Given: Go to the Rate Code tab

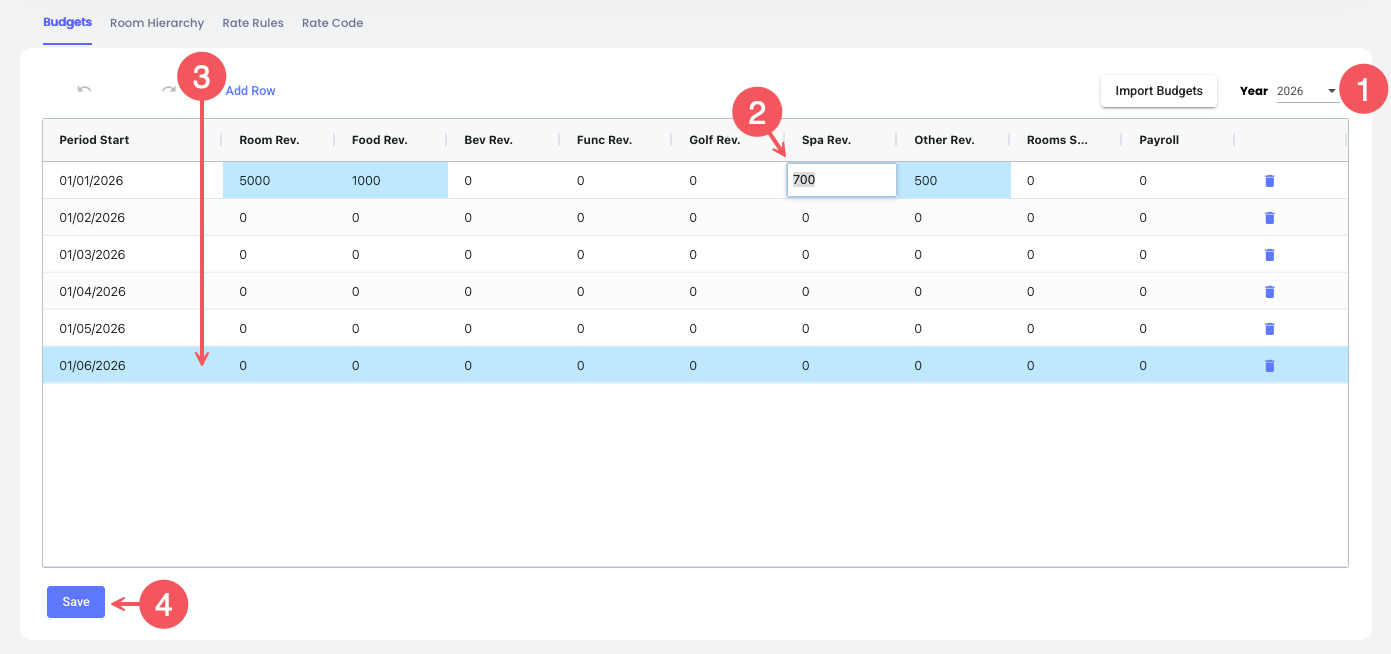Looking at the screenshot, I should point(332,23).
